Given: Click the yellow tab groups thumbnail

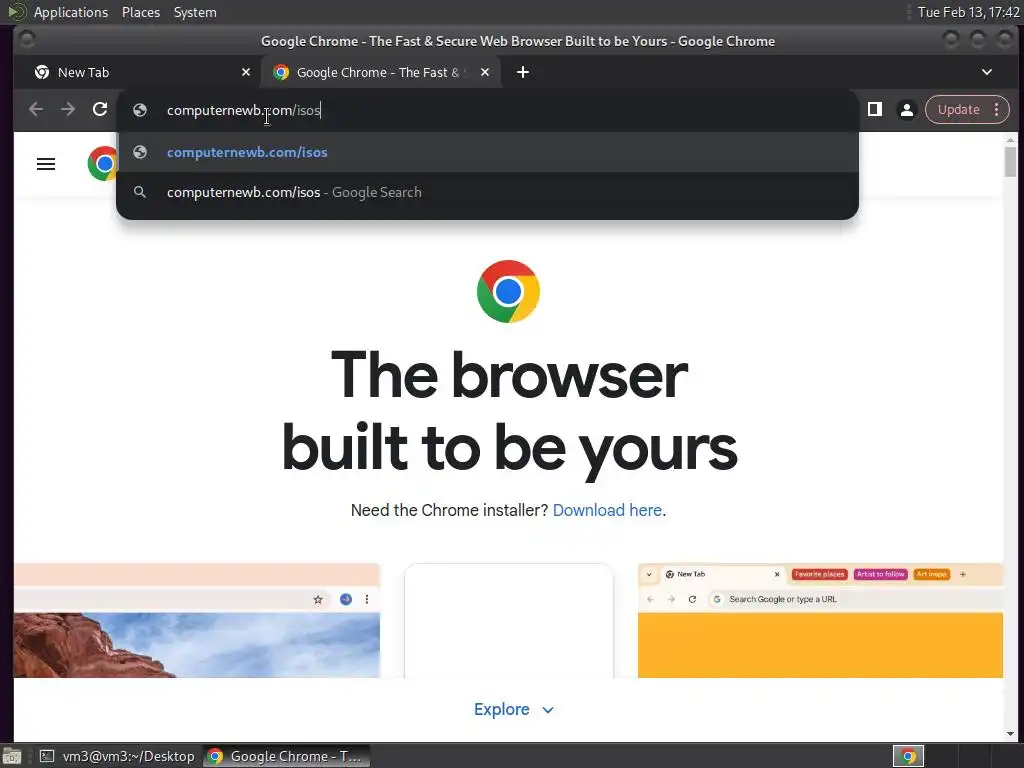Looking at the screenshot, I should [x=820, y=620].
